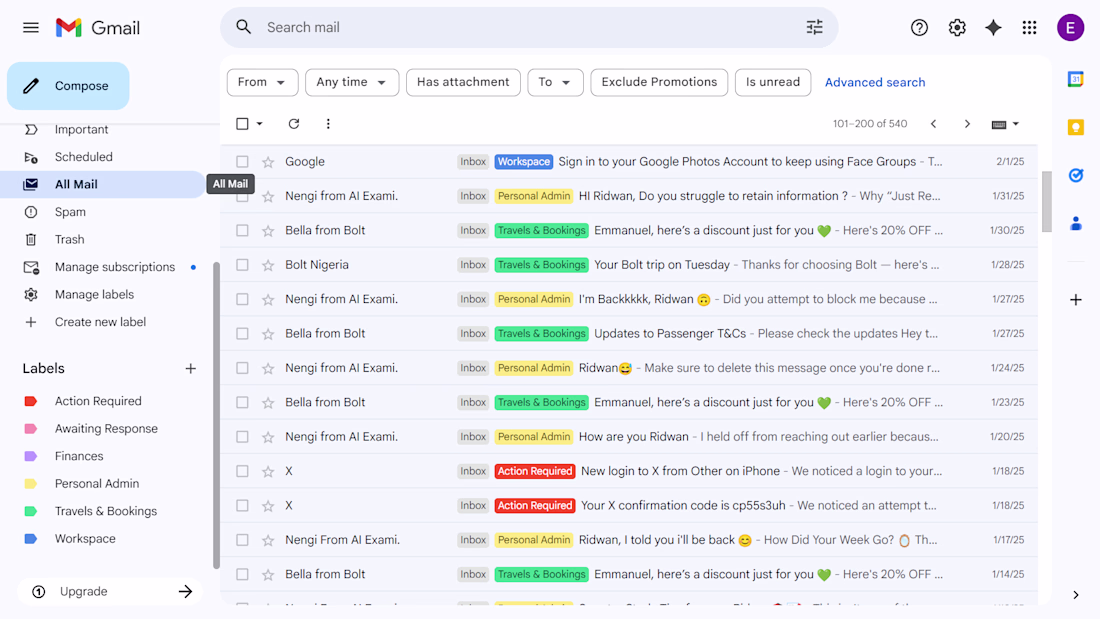The width and height of the screenshot is (1100, 619).
Task: Open Google Tasks side panel icon
Action: click(x=1075, y=175)
